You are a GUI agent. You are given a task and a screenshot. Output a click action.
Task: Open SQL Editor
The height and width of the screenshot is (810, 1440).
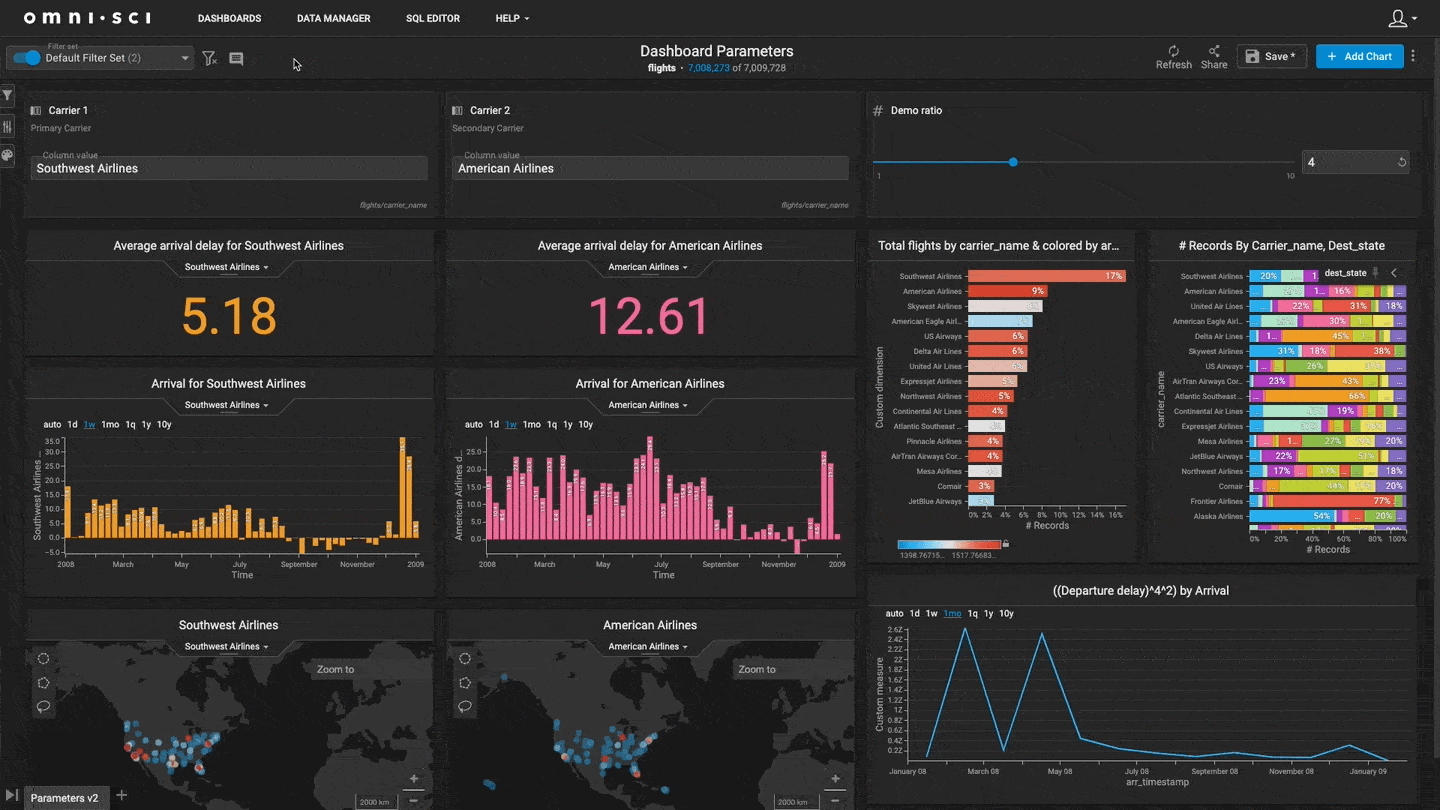pos(433,18)
